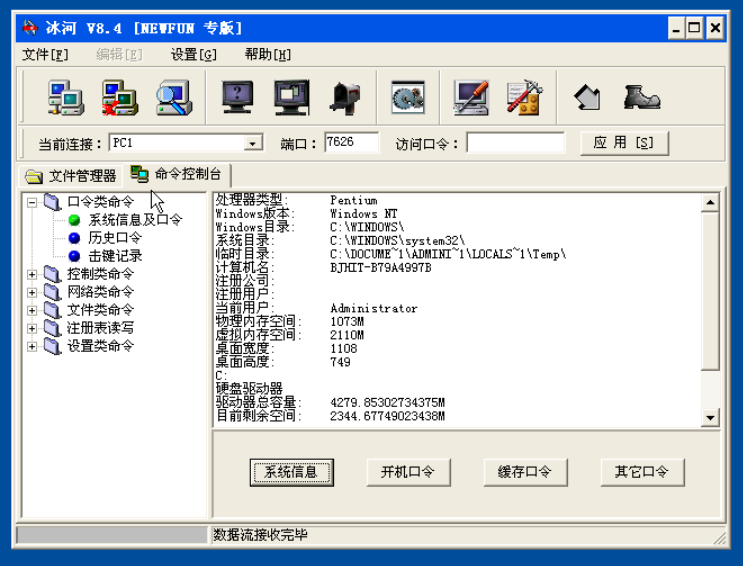Click the Auto Search magnifier computer icon
This screenshot has height=566, width=743.
(173, 98)
